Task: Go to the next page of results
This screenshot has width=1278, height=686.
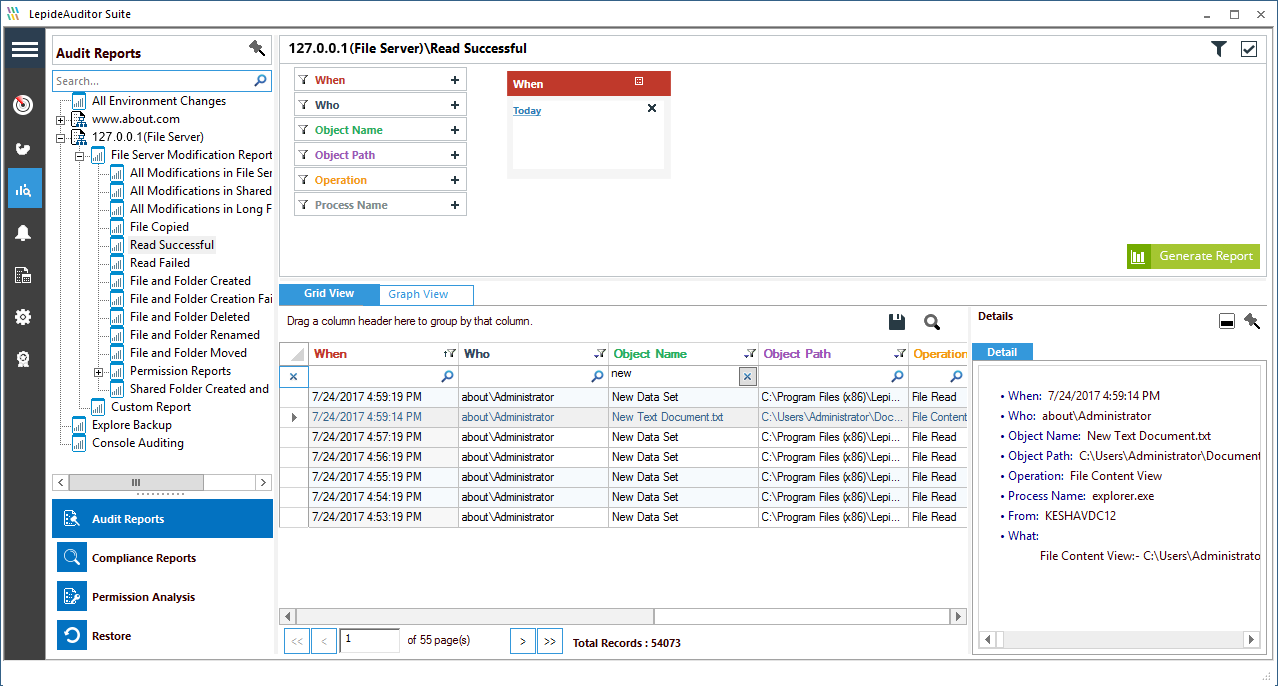Action: (522, 642)
